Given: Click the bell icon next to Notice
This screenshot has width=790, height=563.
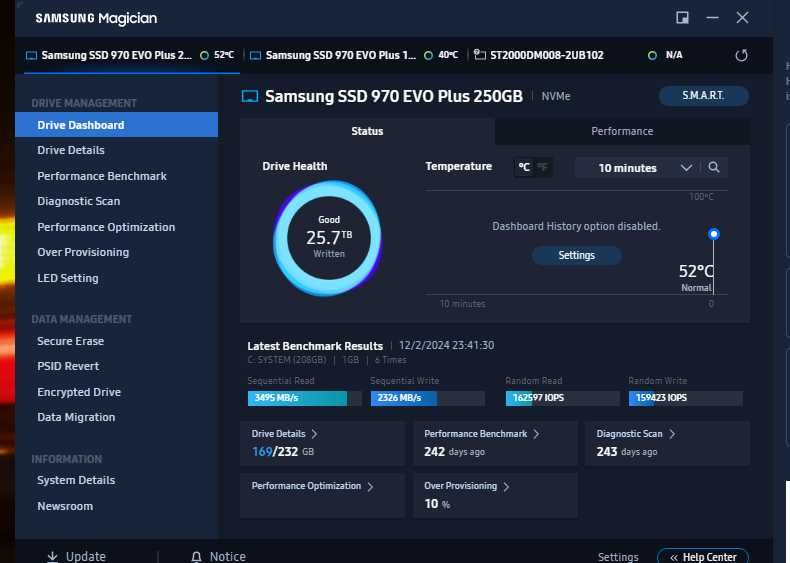Looking at the screenshot, I should point(196,556).
